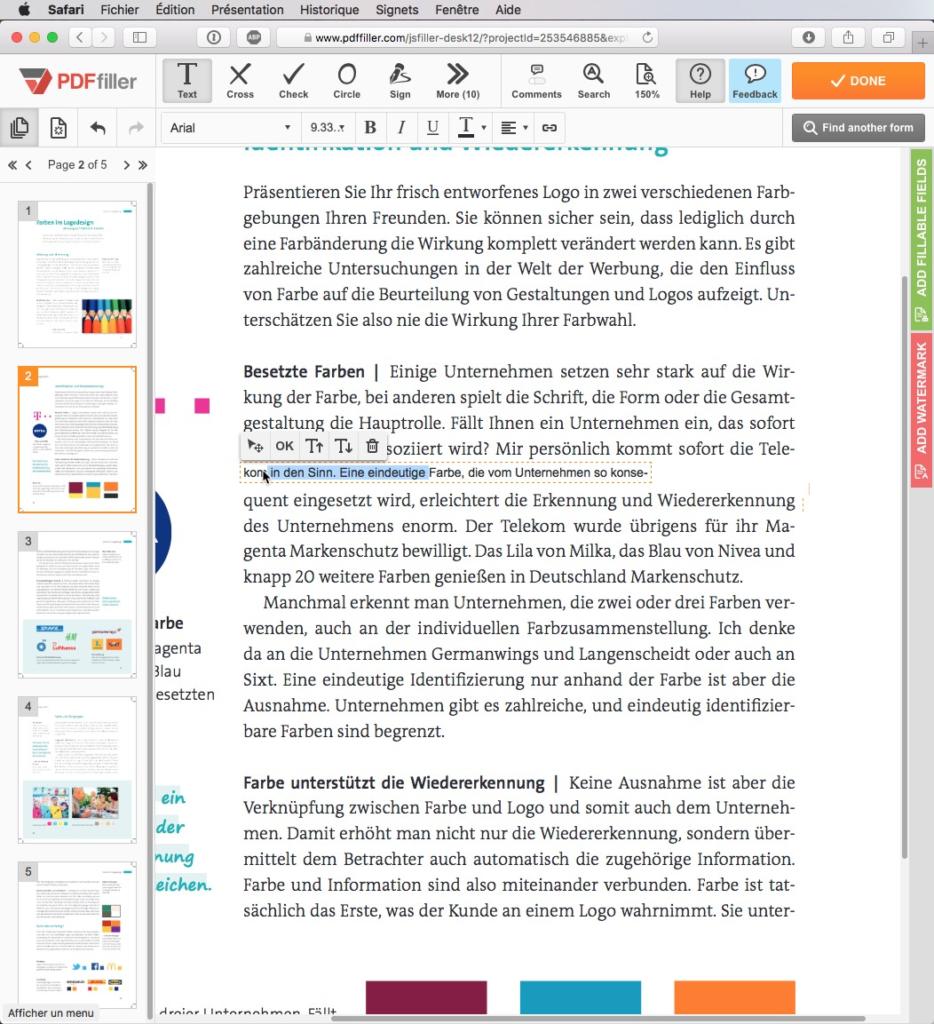
Task: Click the text color T button
Action: (466, 127)
